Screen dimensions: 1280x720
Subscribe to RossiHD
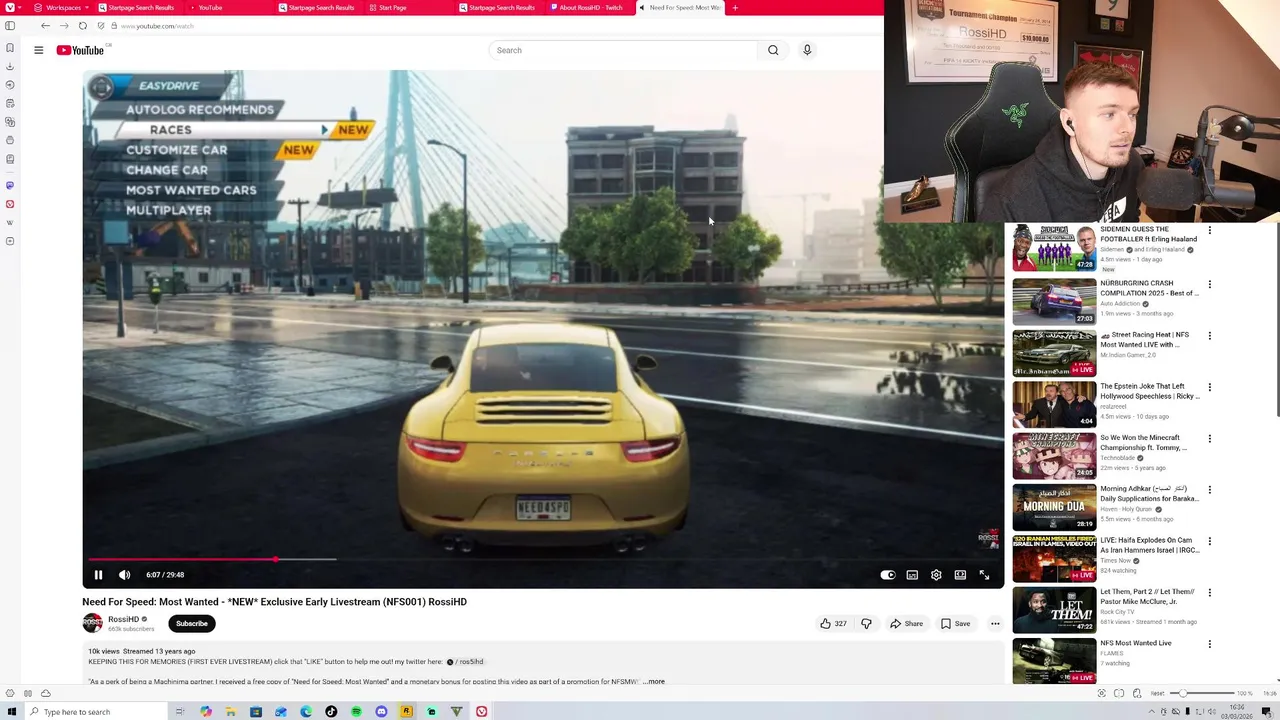[192, 623]
